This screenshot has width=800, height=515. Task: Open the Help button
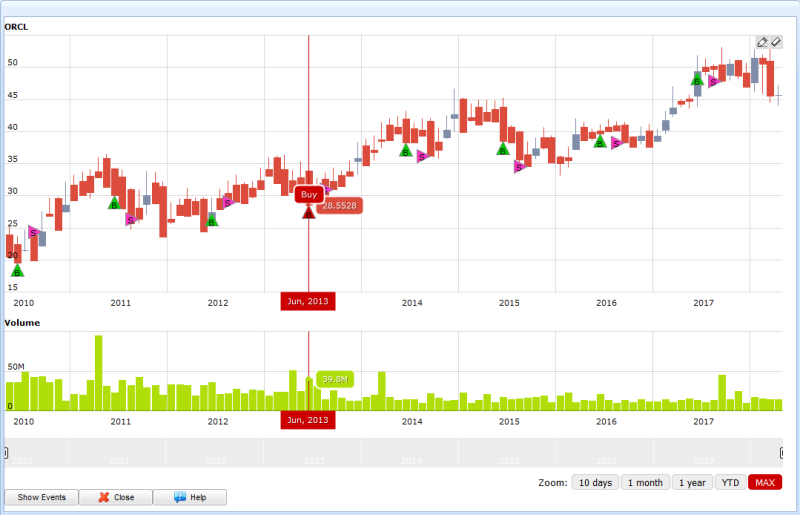tap(192, 497)
